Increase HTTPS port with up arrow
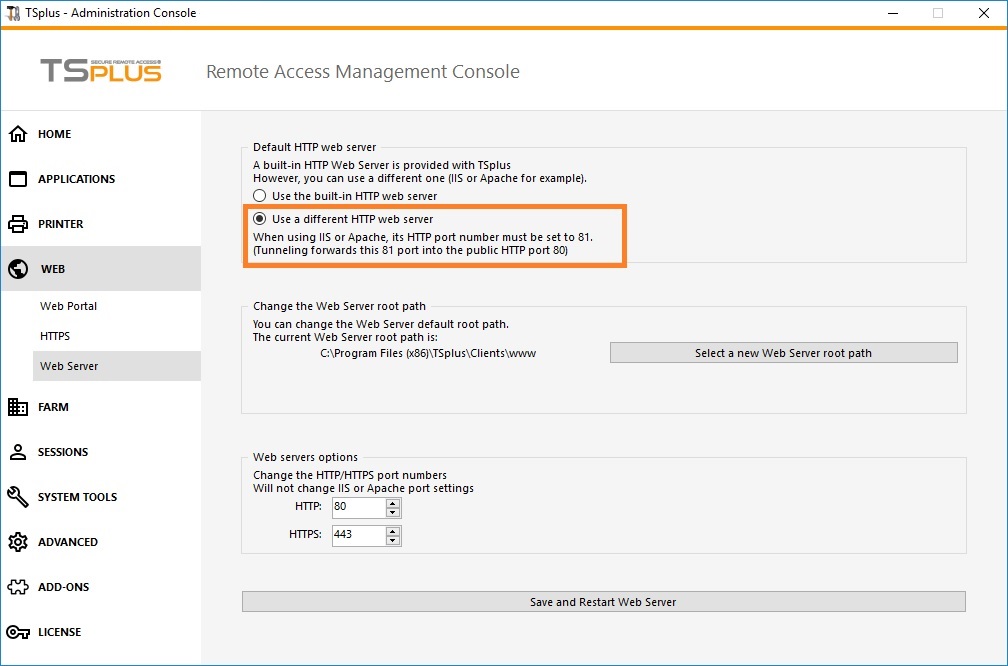This screenshot has width=1008, height=666. (393, 530)
